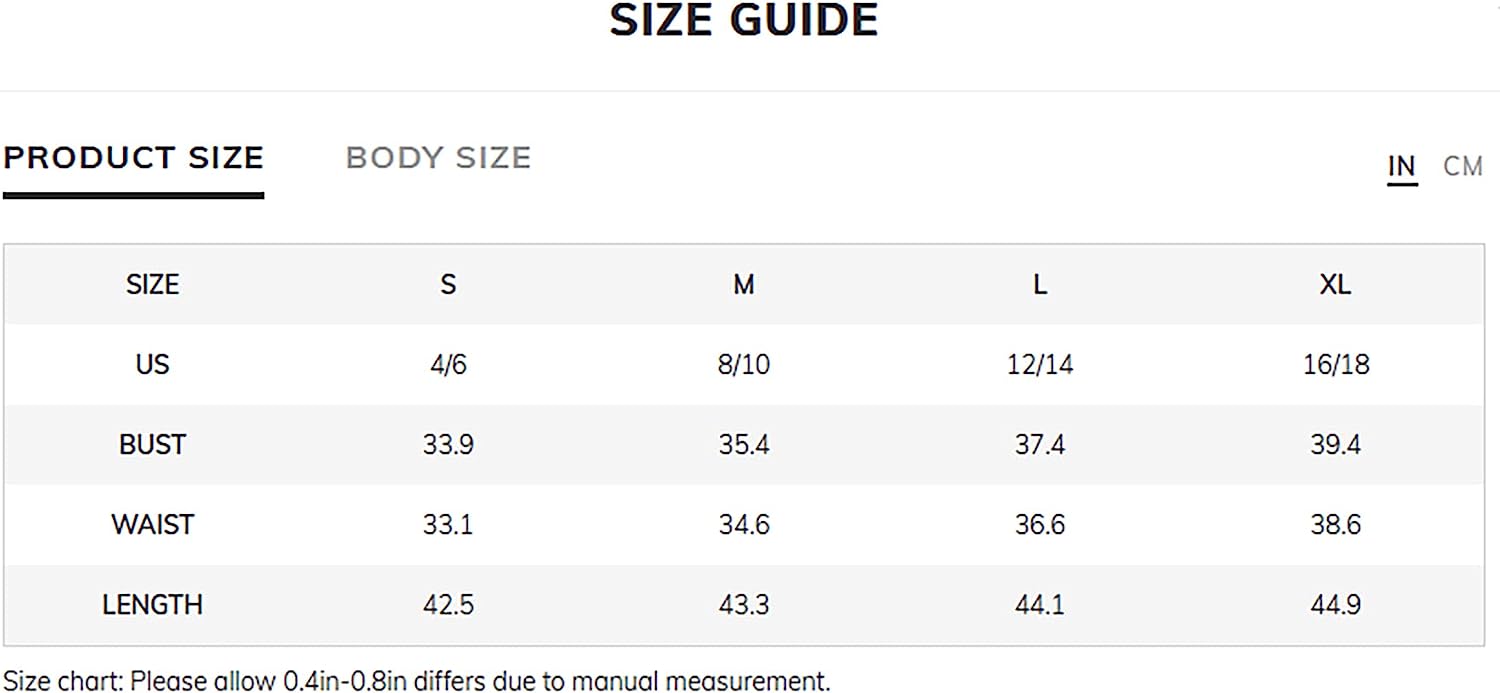Click the US size 4/6 cell

pyautogui.click(x=448, y=365)
